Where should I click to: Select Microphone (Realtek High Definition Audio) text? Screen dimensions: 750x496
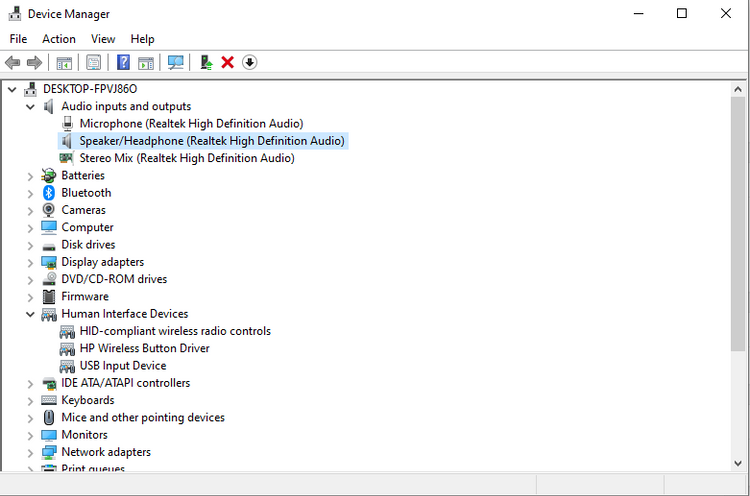pos(191,123)
